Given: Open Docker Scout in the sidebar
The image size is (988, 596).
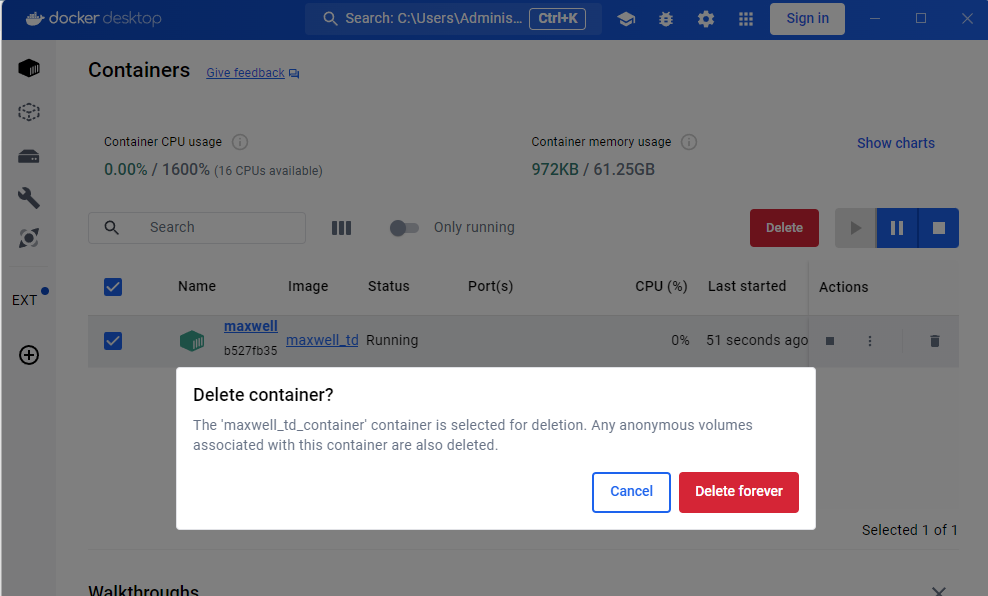Looking at the screenshot, I should coord(29,238).
